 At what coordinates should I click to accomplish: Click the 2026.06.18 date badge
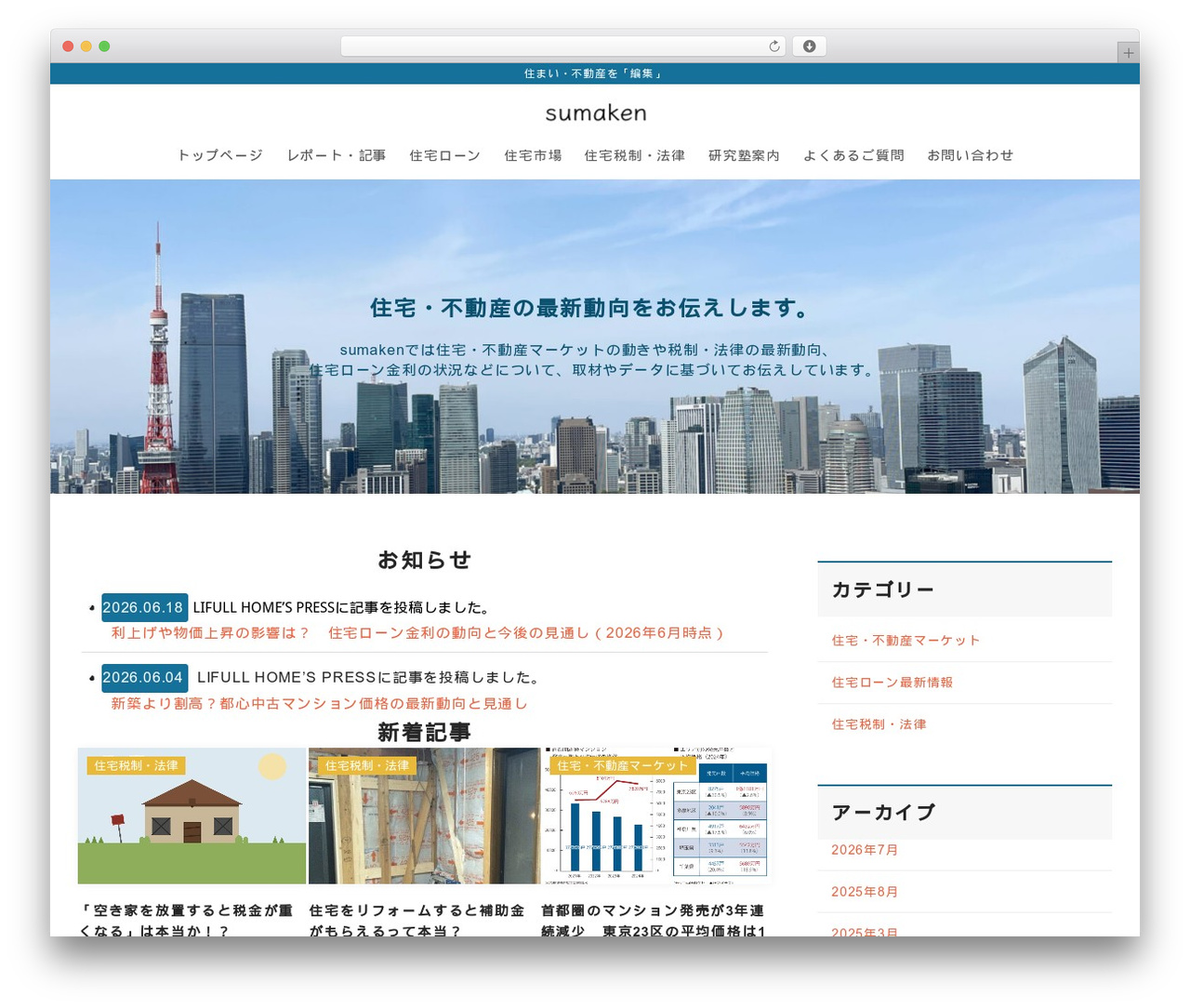pos(144,607)
